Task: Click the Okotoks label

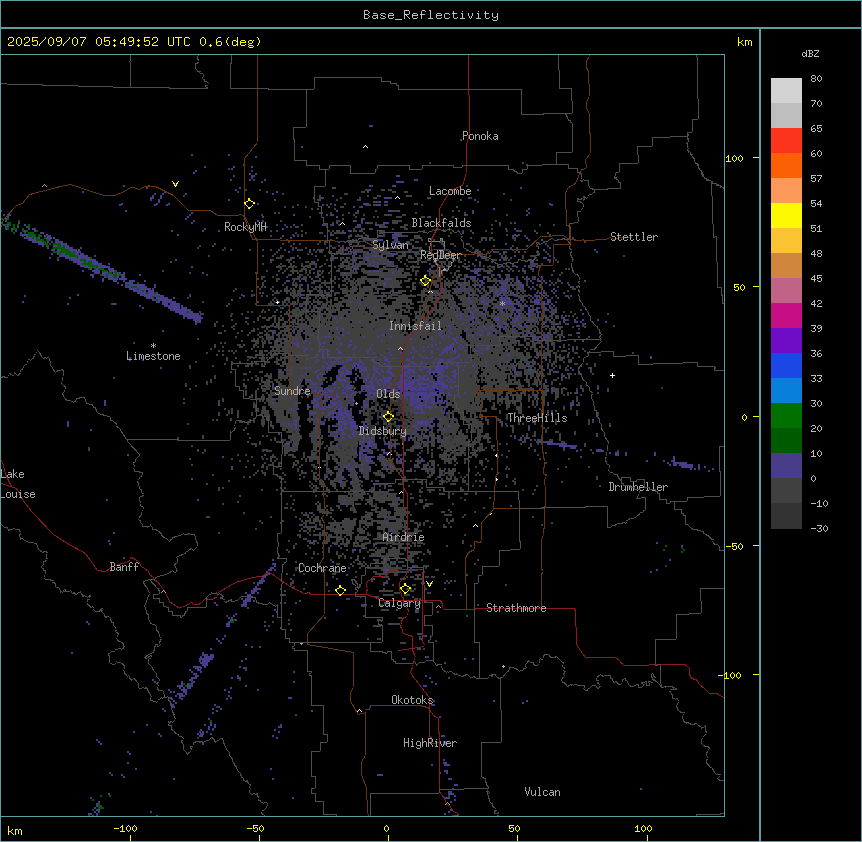Action: pyautogui.click(x=412, y=700)
